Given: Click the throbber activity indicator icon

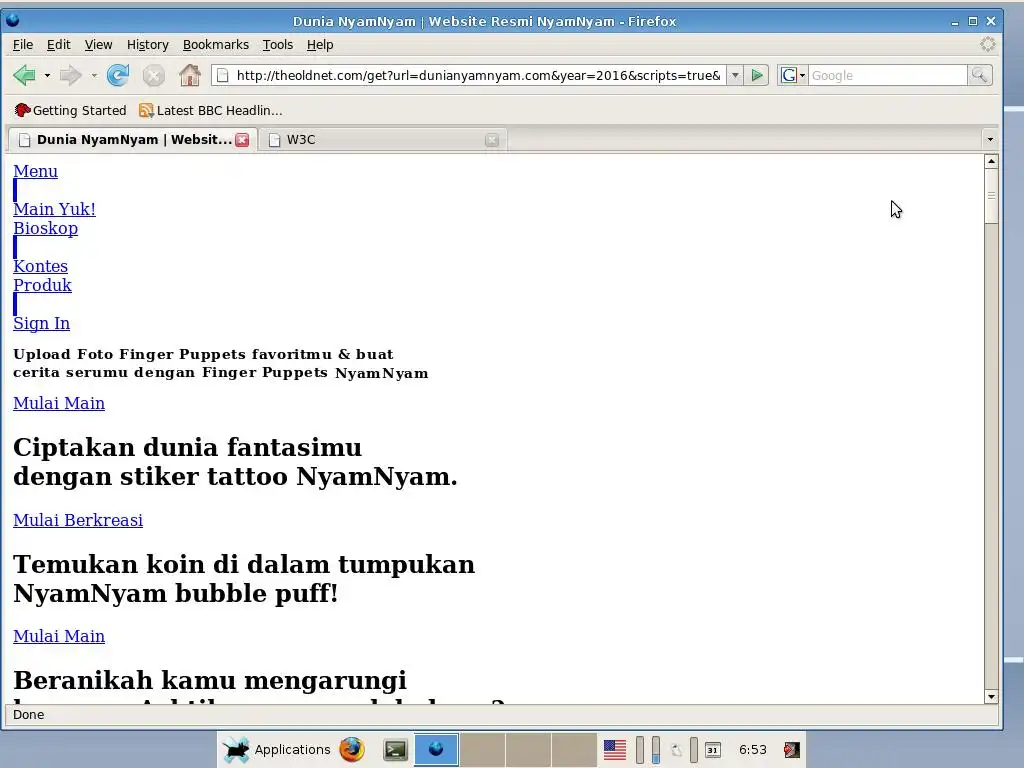Looking at the screenshot, I should pyautogui.click(x=987, y=44).
